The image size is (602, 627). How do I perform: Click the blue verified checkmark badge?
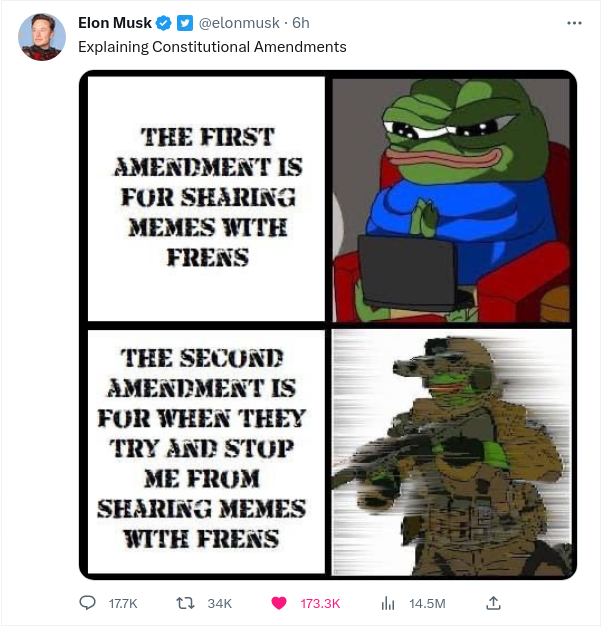164,23
